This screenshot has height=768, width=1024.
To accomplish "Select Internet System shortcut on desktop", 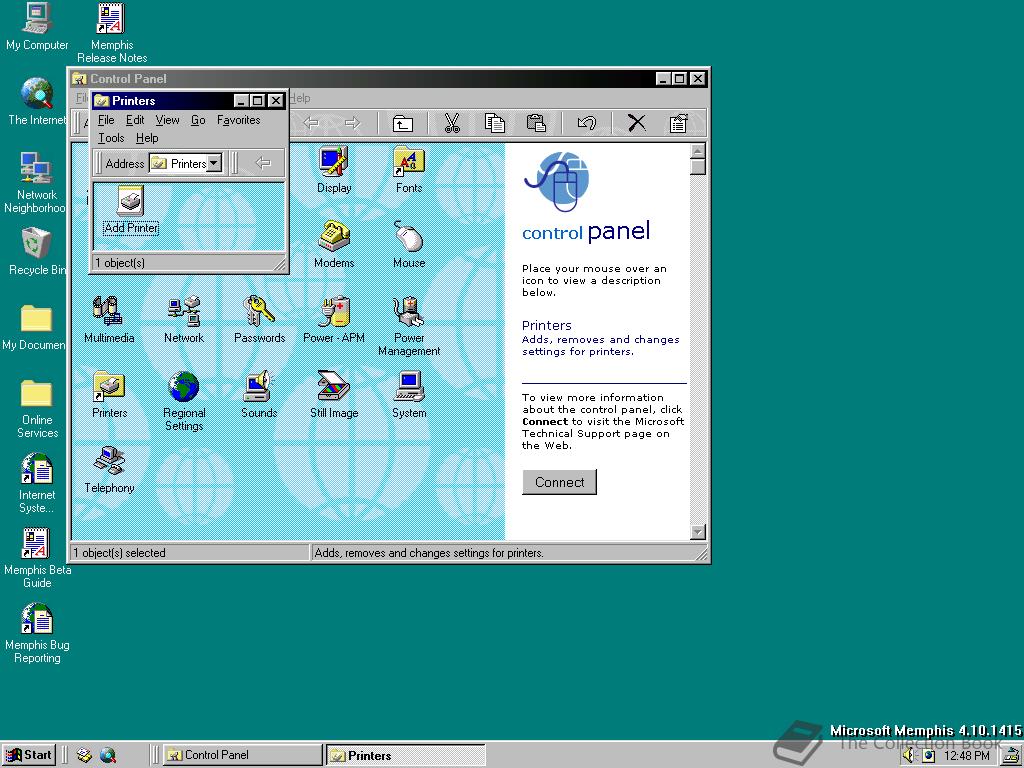I will coord(37,483).
